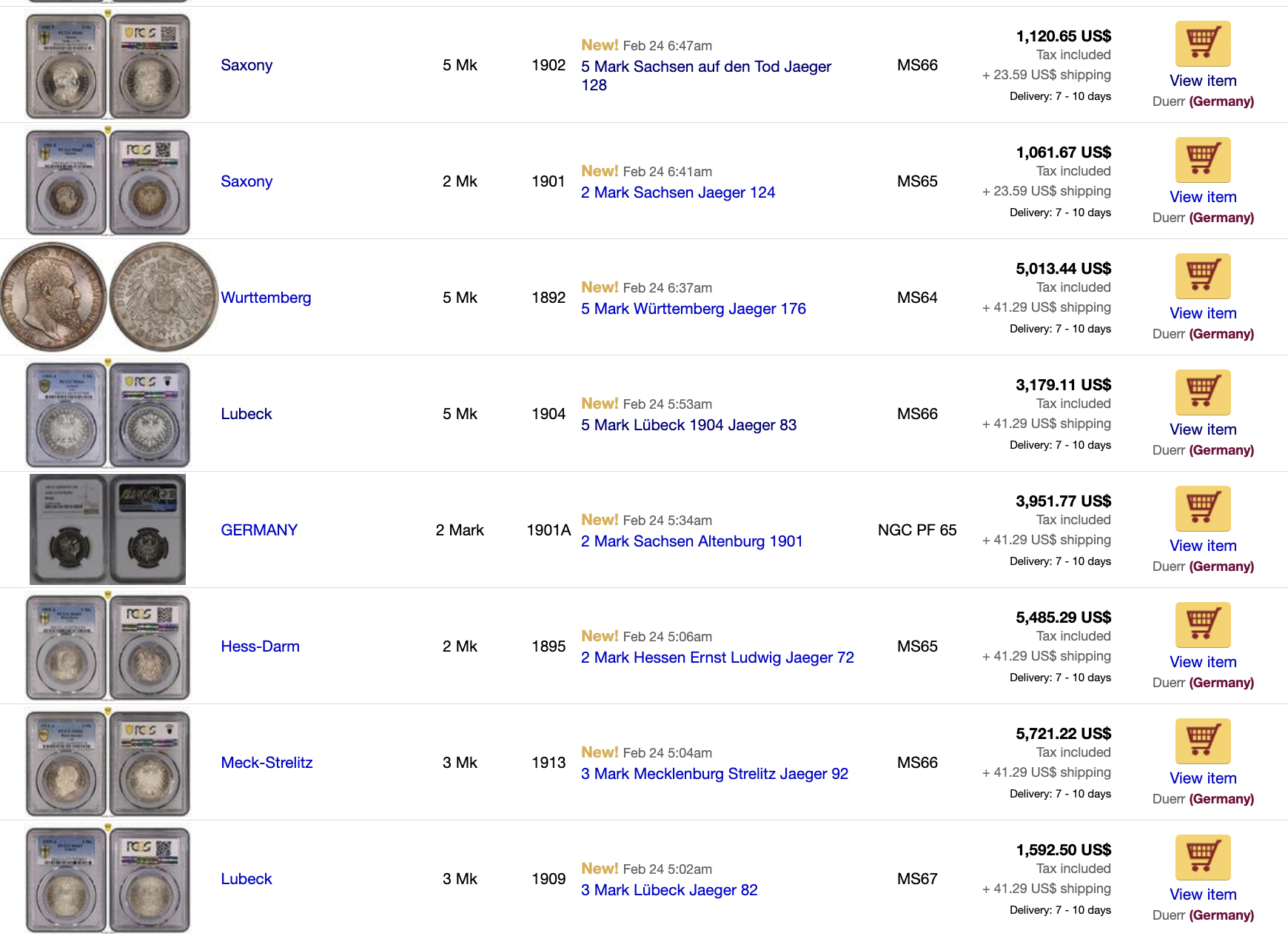Select the grade MS67 for Lubeck 1909
The width and height of the screenshot is (1288, 936).
click(x=917, y=879)
